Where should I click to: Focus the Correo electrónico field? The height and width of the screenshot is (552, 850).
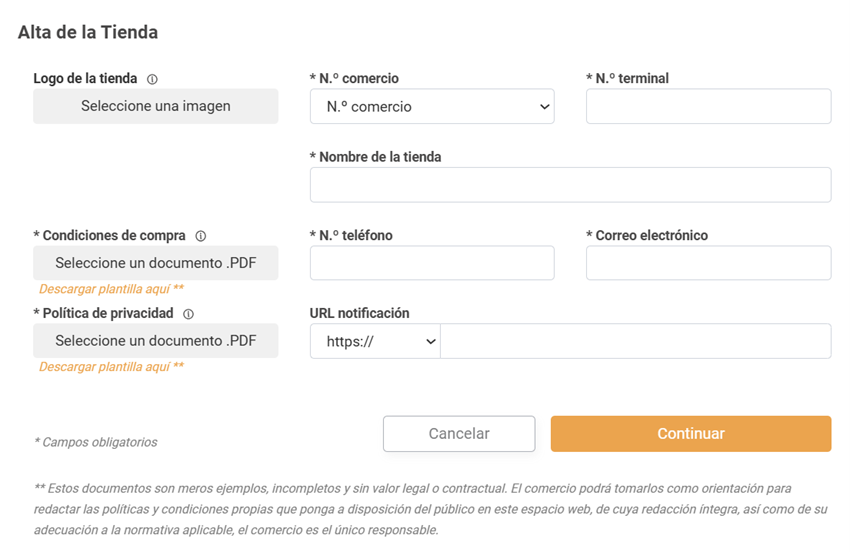708,263
